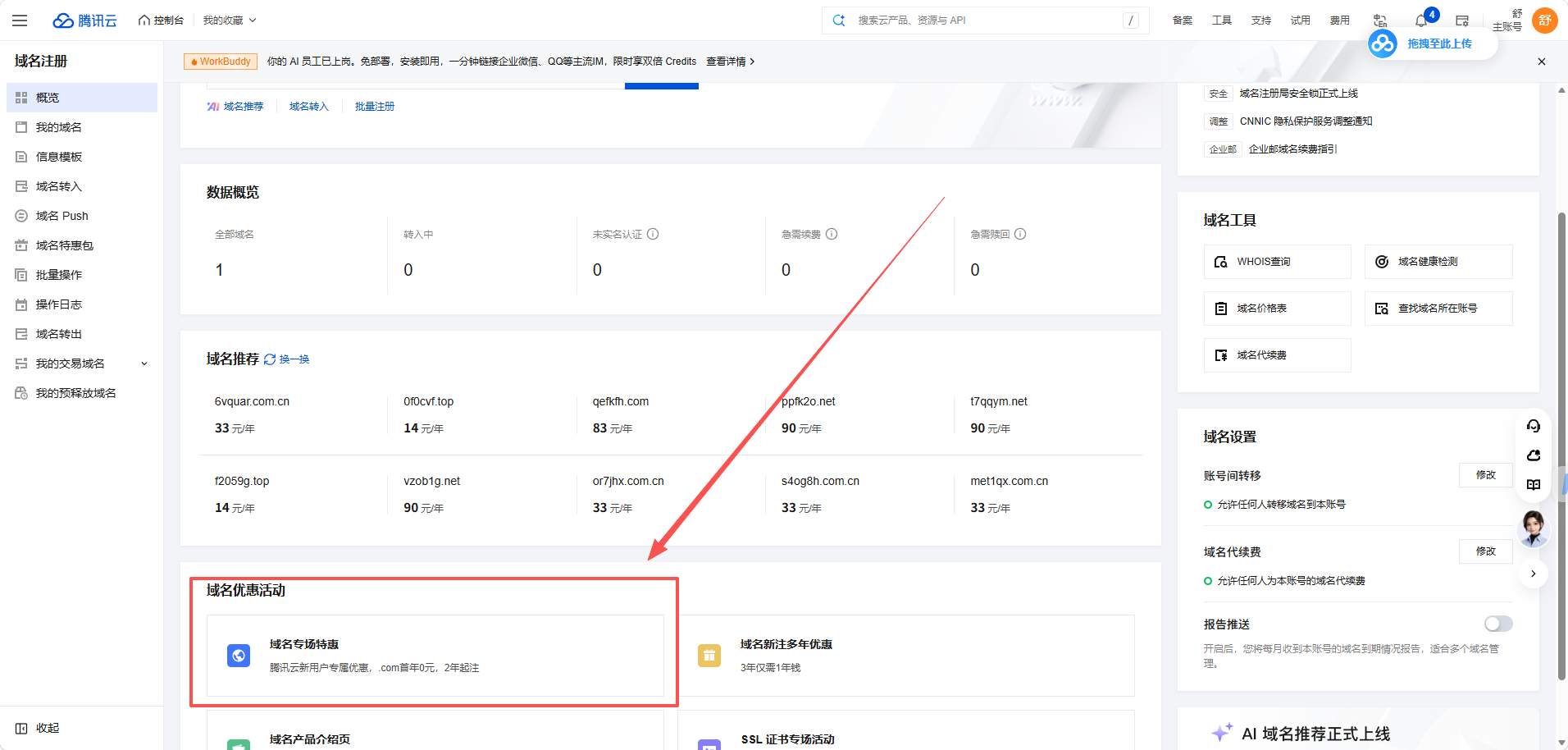The height and width of the screenshot is (750, 1568).
Task: Click the book documentation icon on the right
Action: [1534, 485]
